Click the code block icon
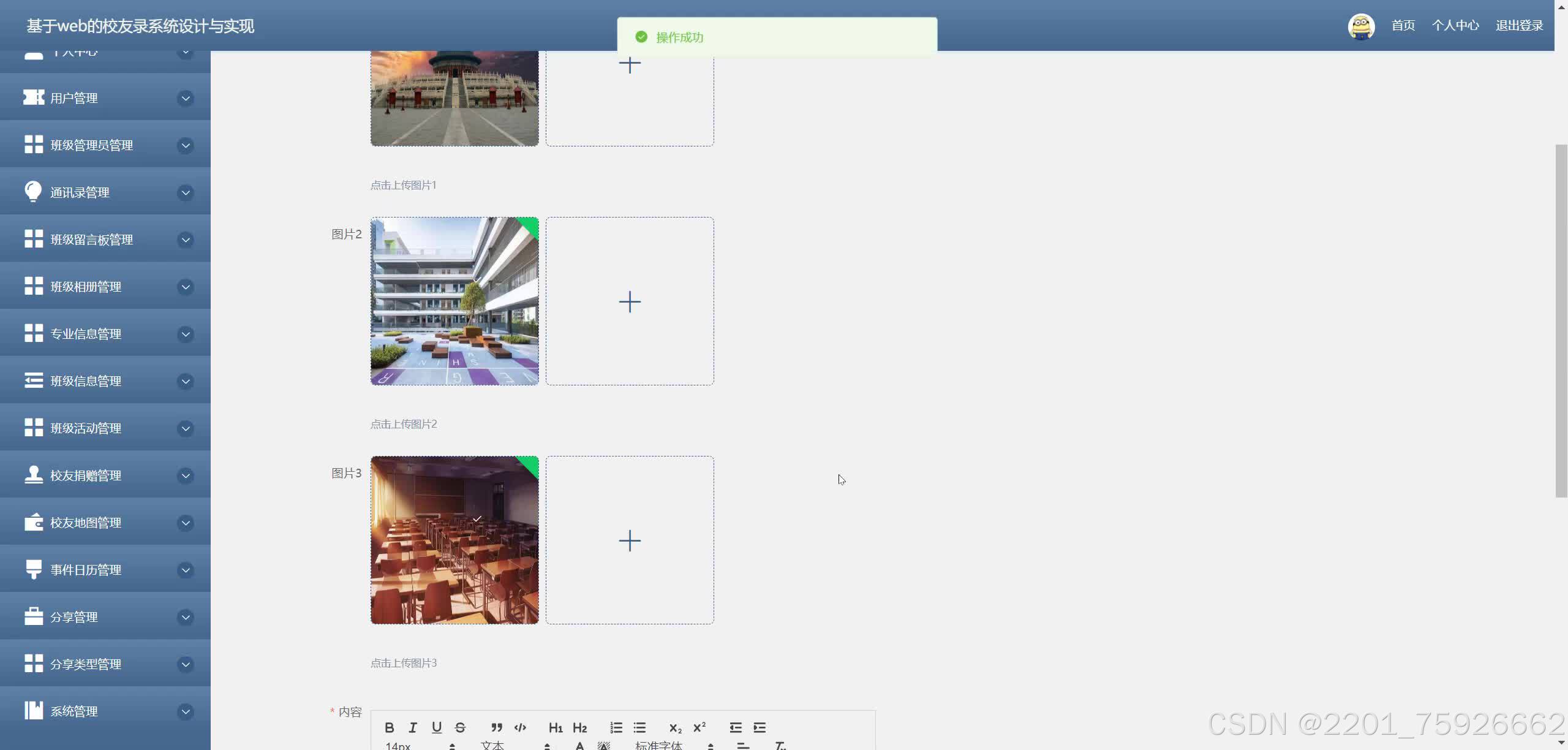Image resolution: width=1568 pixels, height=750 pixels. point(520,727)
